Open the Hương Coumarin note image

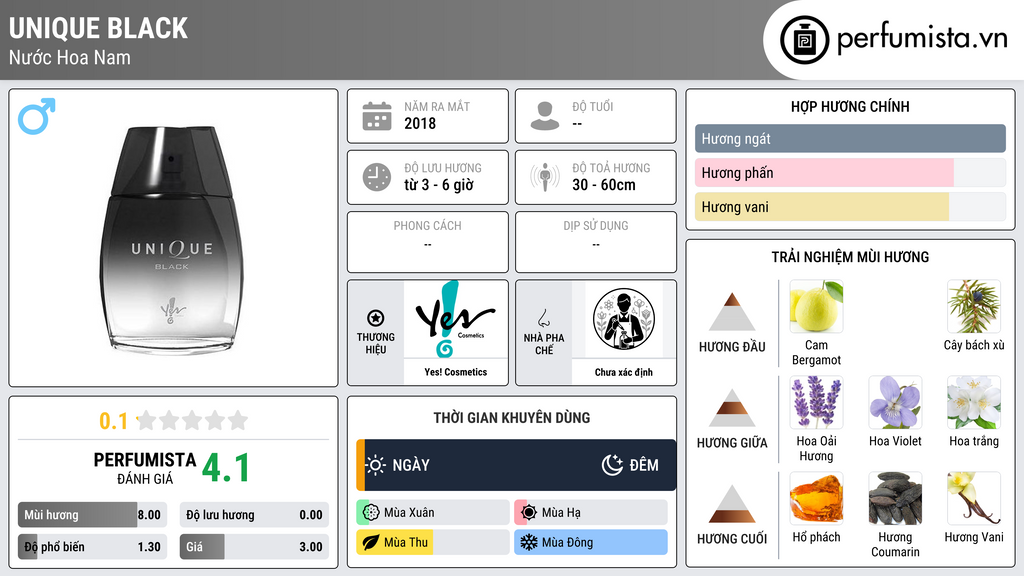pos(895,498)
